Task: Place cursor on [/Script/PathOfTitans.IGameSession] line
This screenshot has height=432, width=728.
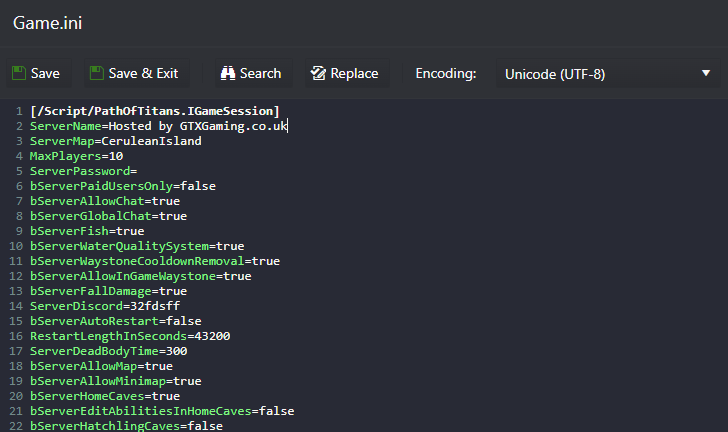Action: pyautogui.click(x=155, y=111)
